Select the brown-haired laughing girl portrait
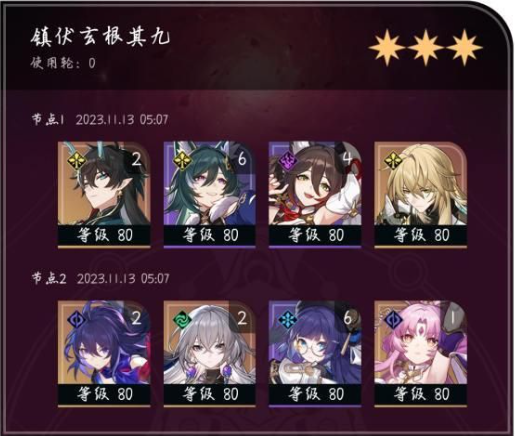This screenshot has width=515, height=436. 315,195
